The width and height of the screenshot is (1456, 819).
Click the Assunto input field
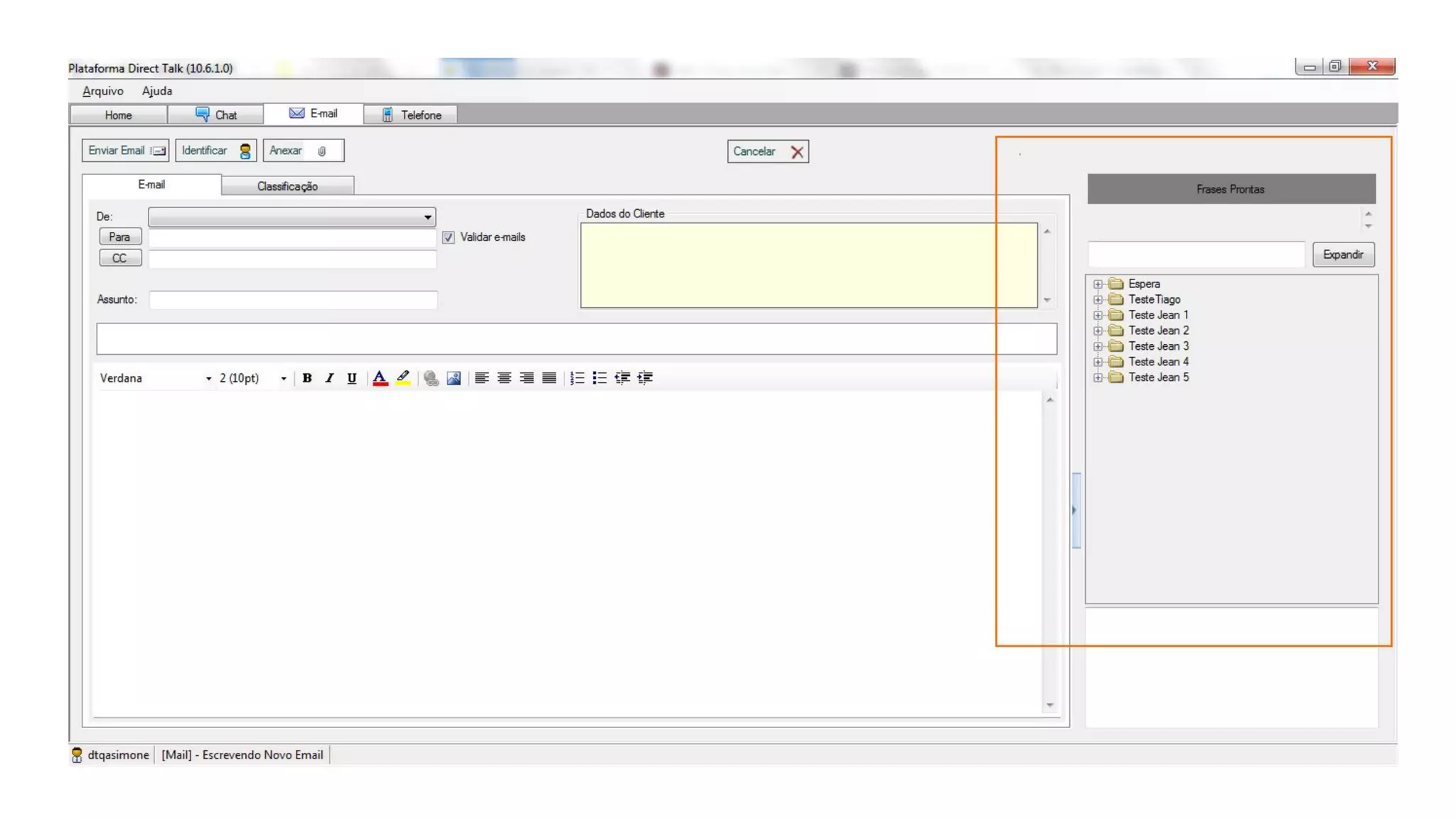[293, 300]
